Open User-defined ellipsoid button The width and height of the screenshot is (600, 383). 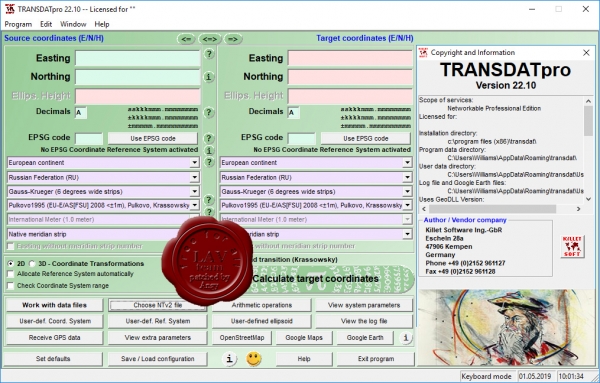click(262, 321)
